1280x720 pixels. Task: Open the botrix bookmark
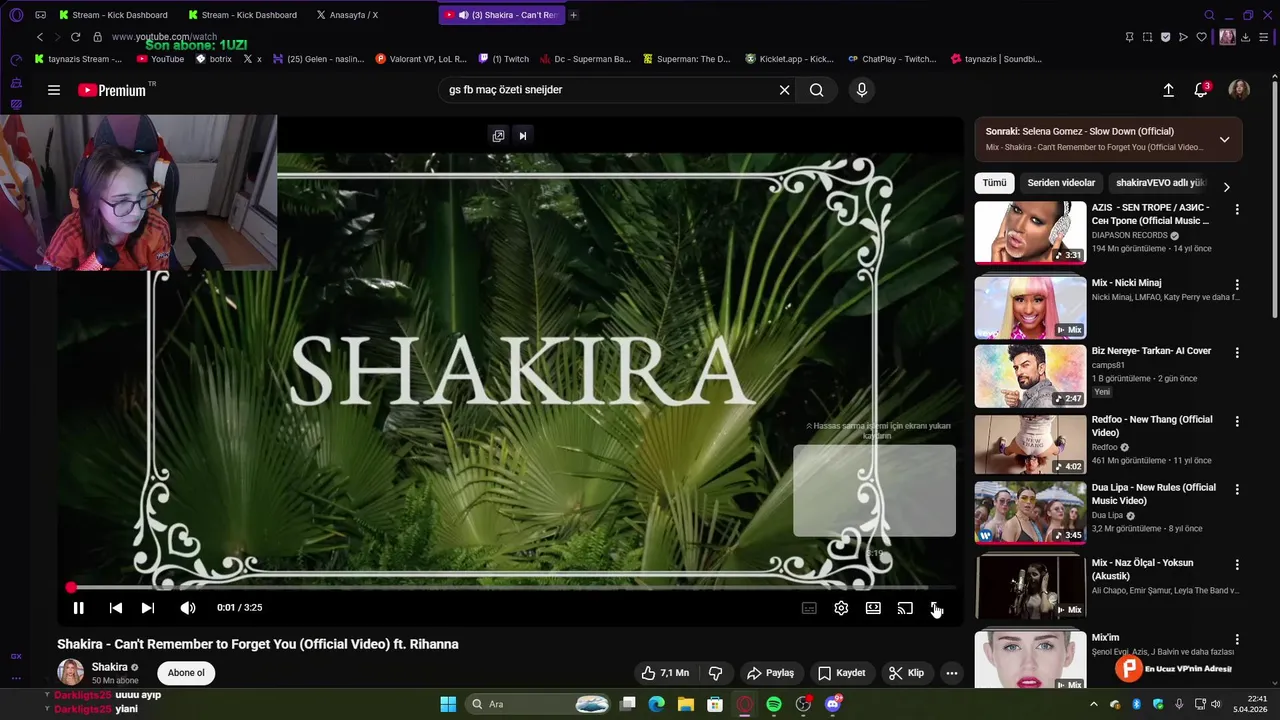click(x=213, y=59)
